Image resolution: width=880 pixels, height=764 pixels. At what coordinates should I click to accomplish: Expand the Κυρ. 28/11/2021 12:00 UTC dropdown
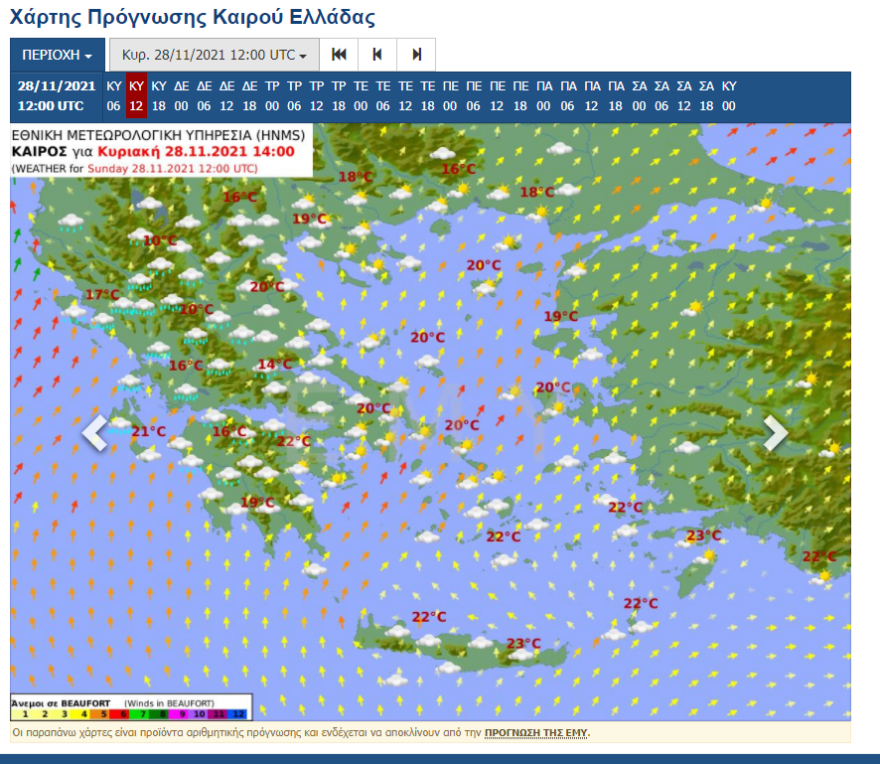[214, 55]
